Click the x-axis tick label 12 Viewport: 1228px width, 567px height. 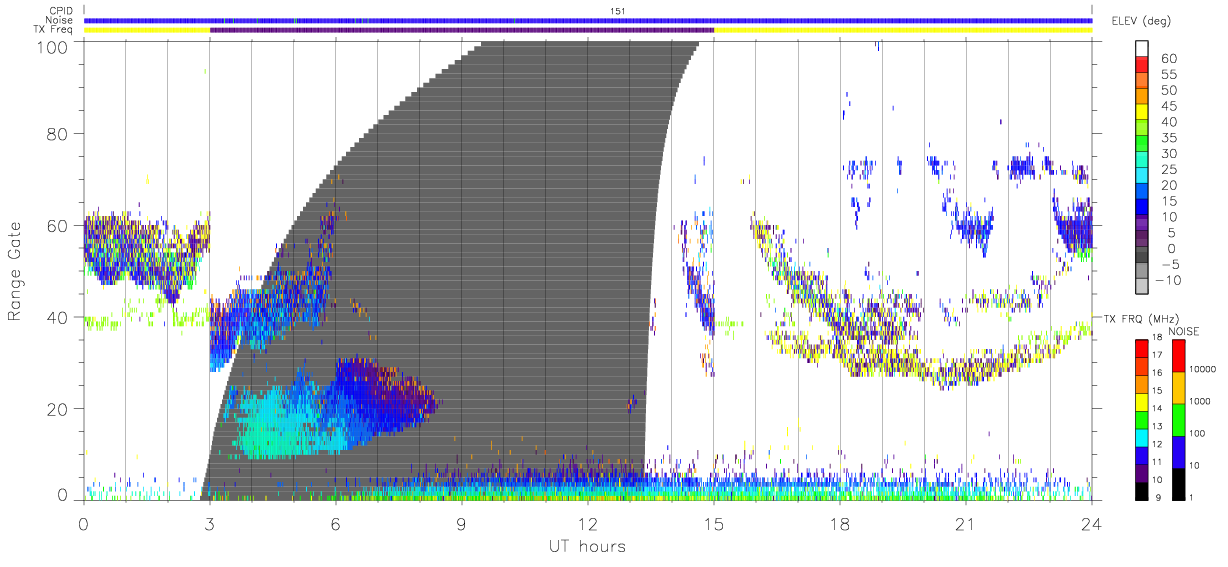(588, 524)
